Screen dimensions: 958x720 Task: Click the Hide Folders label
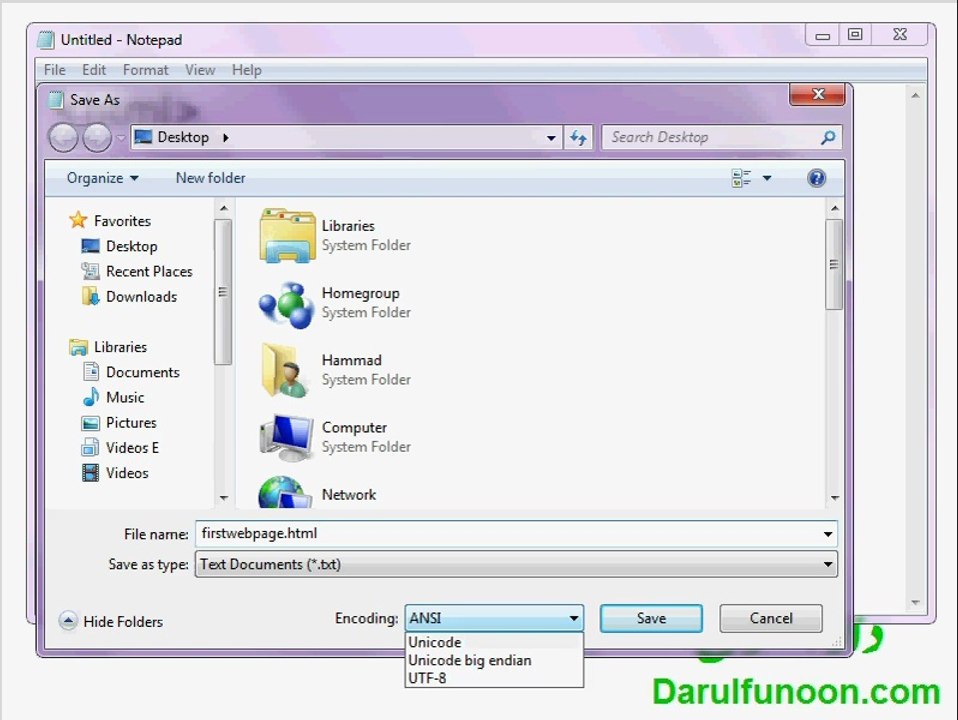pyautogui.click(x=123, y=622)
